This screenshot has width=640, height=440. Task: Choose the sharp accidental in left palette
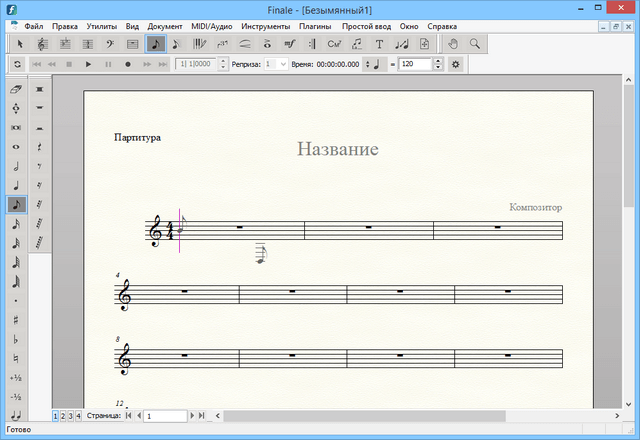click(17, 319)
